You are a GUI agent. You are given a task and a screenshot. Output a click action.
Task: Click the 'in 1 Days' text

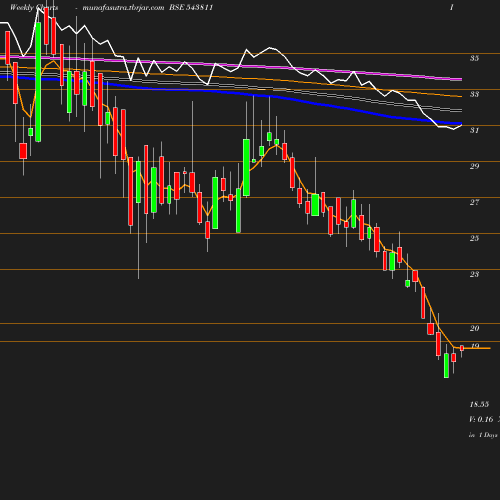(x=483, y=435)
